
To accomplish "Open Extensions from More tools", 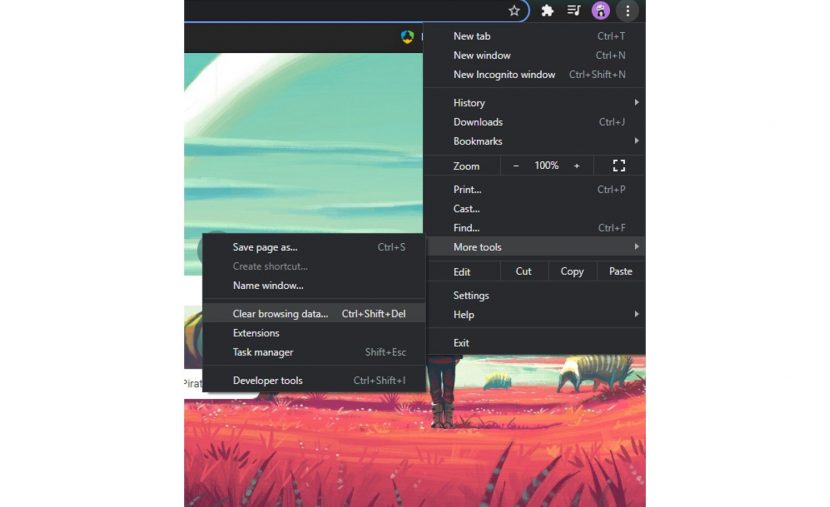I will point(314,333).
